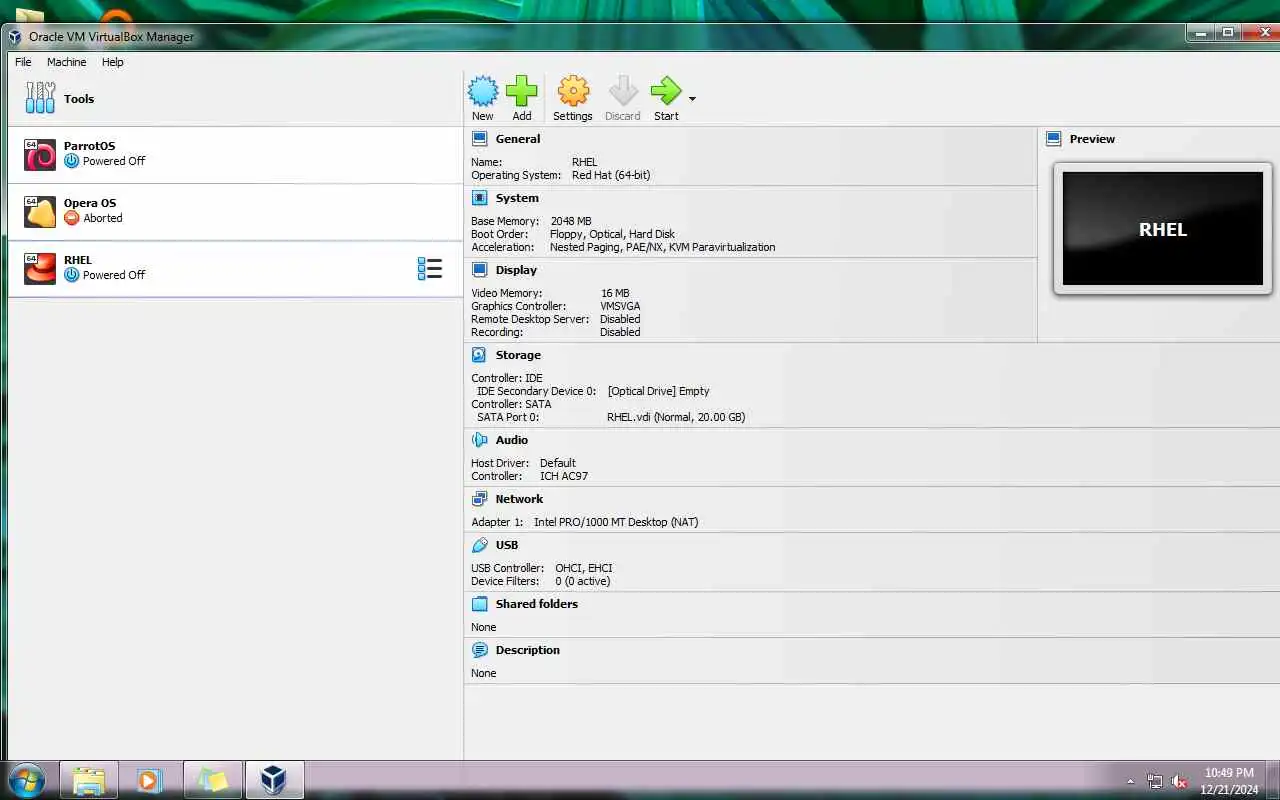The height and width of the screenshot is (800, 1280).
Task: Open the Shared folders heading link
Action: click(537, 604)
